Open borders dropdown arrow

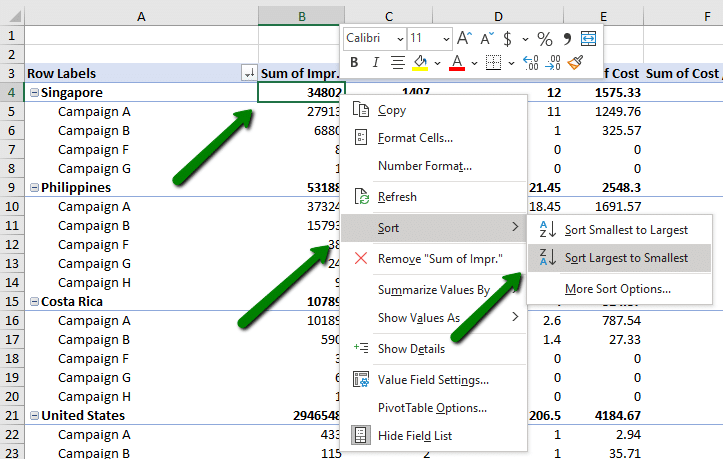511,63
